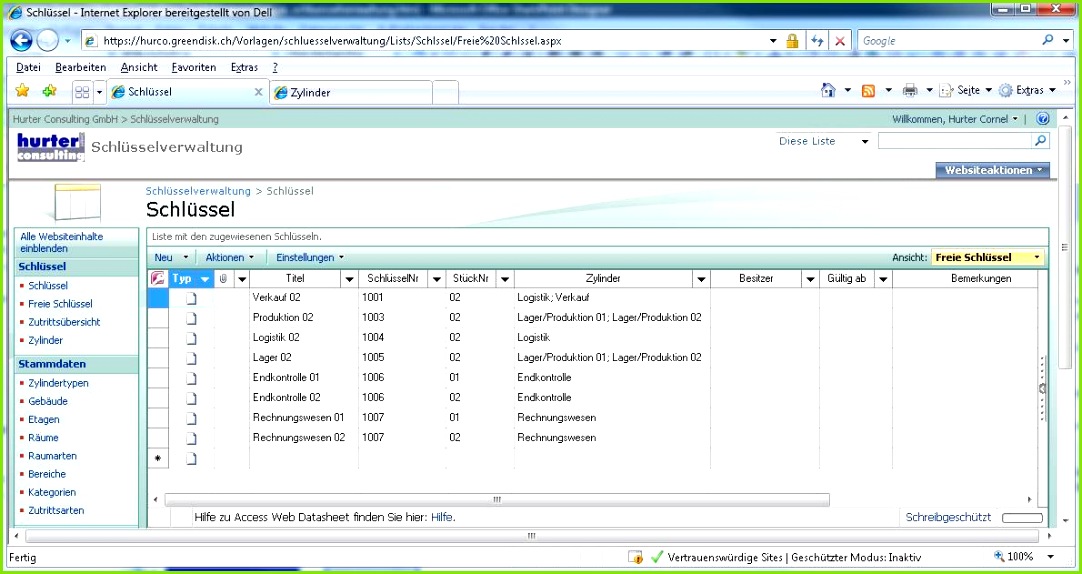Image resolution: width=1082 pixels, height=574 pixels.
Task: Open the Quick Tabs grid icon
Action: point(82,92)
